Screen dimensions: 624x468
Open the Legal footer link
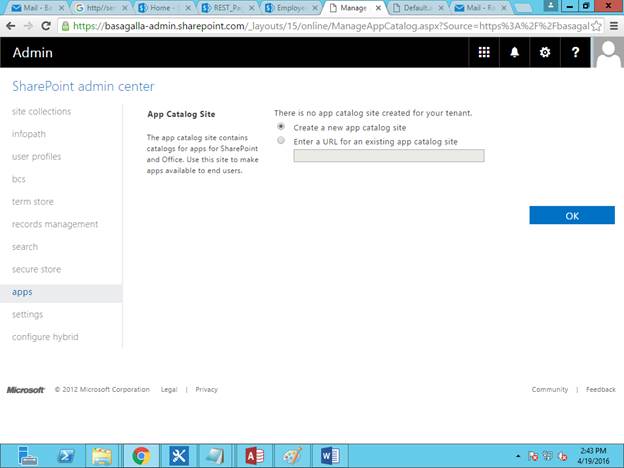point(169,390)
